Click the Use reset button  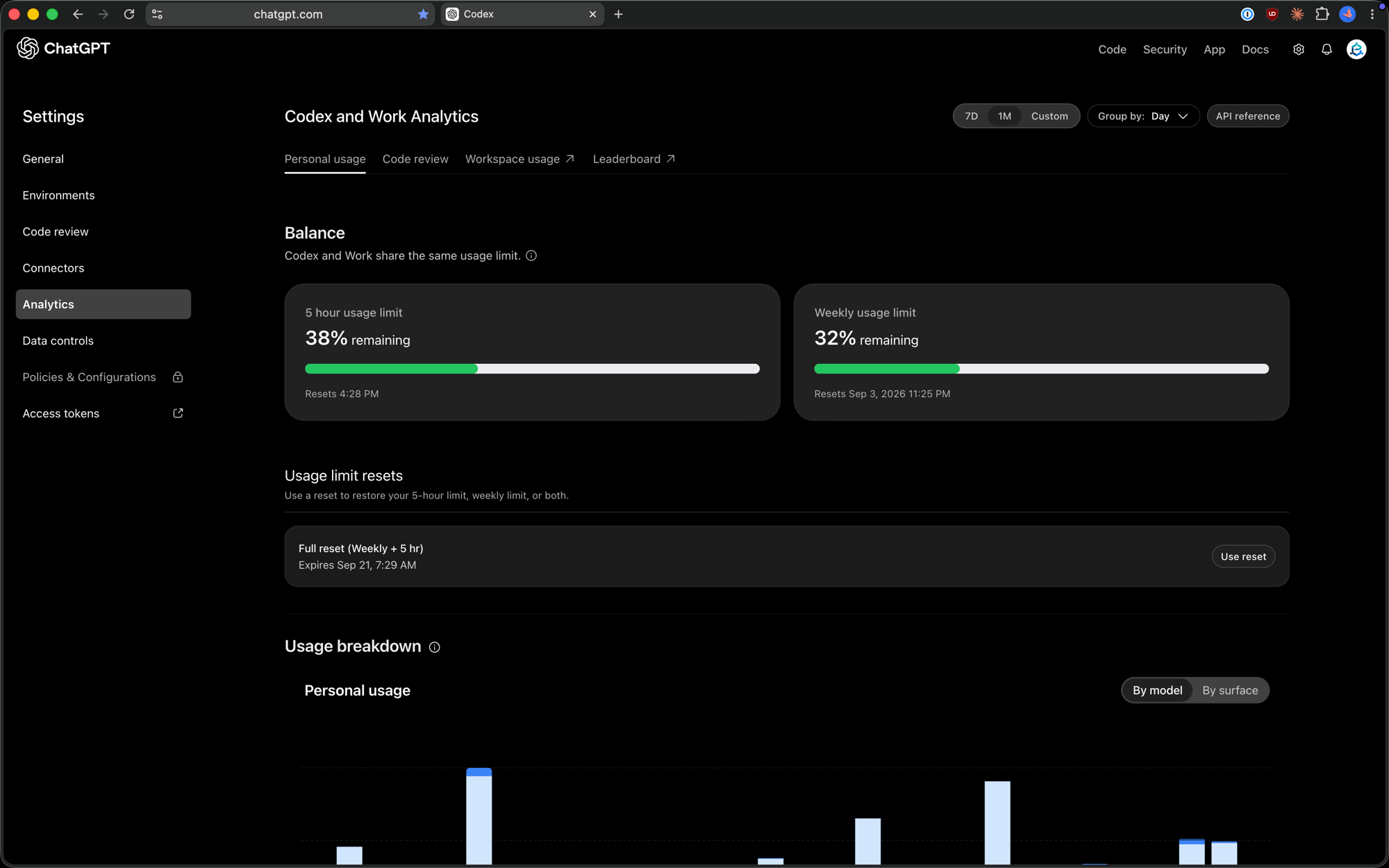(1243, 556)
